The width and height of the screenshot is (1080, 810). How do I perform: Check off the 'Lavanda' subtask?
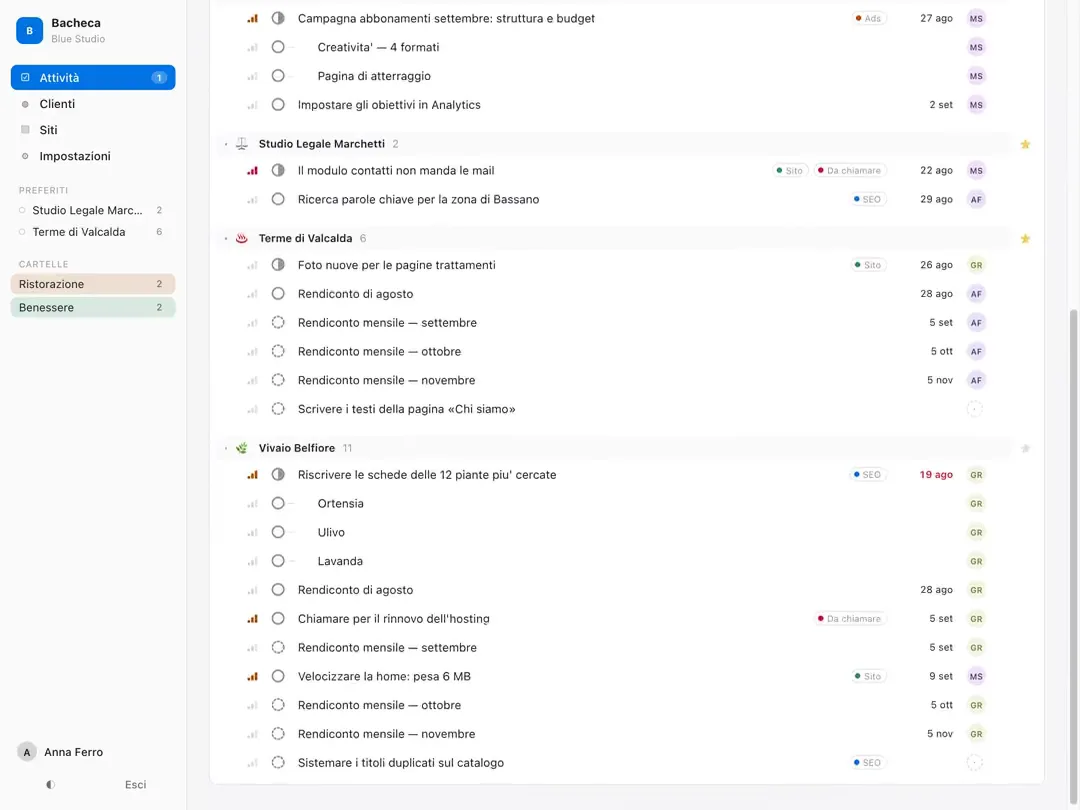tap(278, 561)
